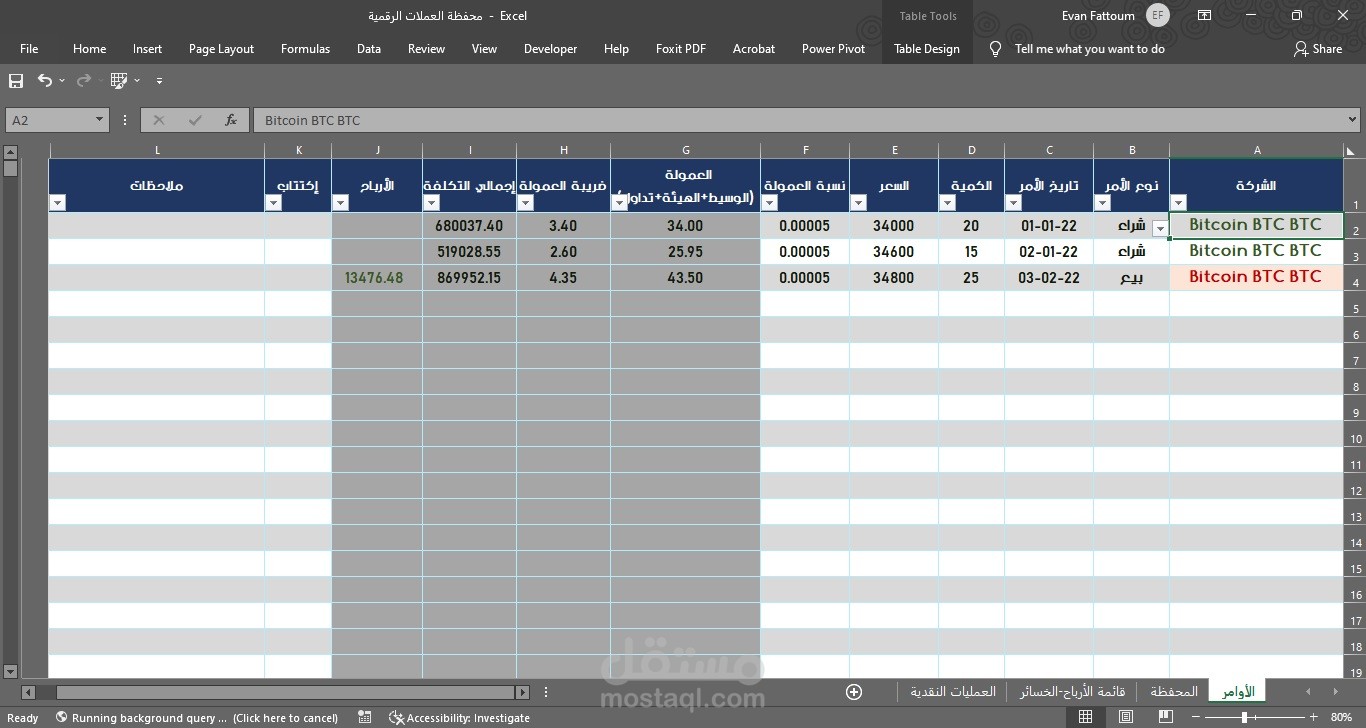The width and height of the screenshot is (1366, 728).
Task: Open the filter dropdown for الشركة column
Action: tap(1178, 203)
